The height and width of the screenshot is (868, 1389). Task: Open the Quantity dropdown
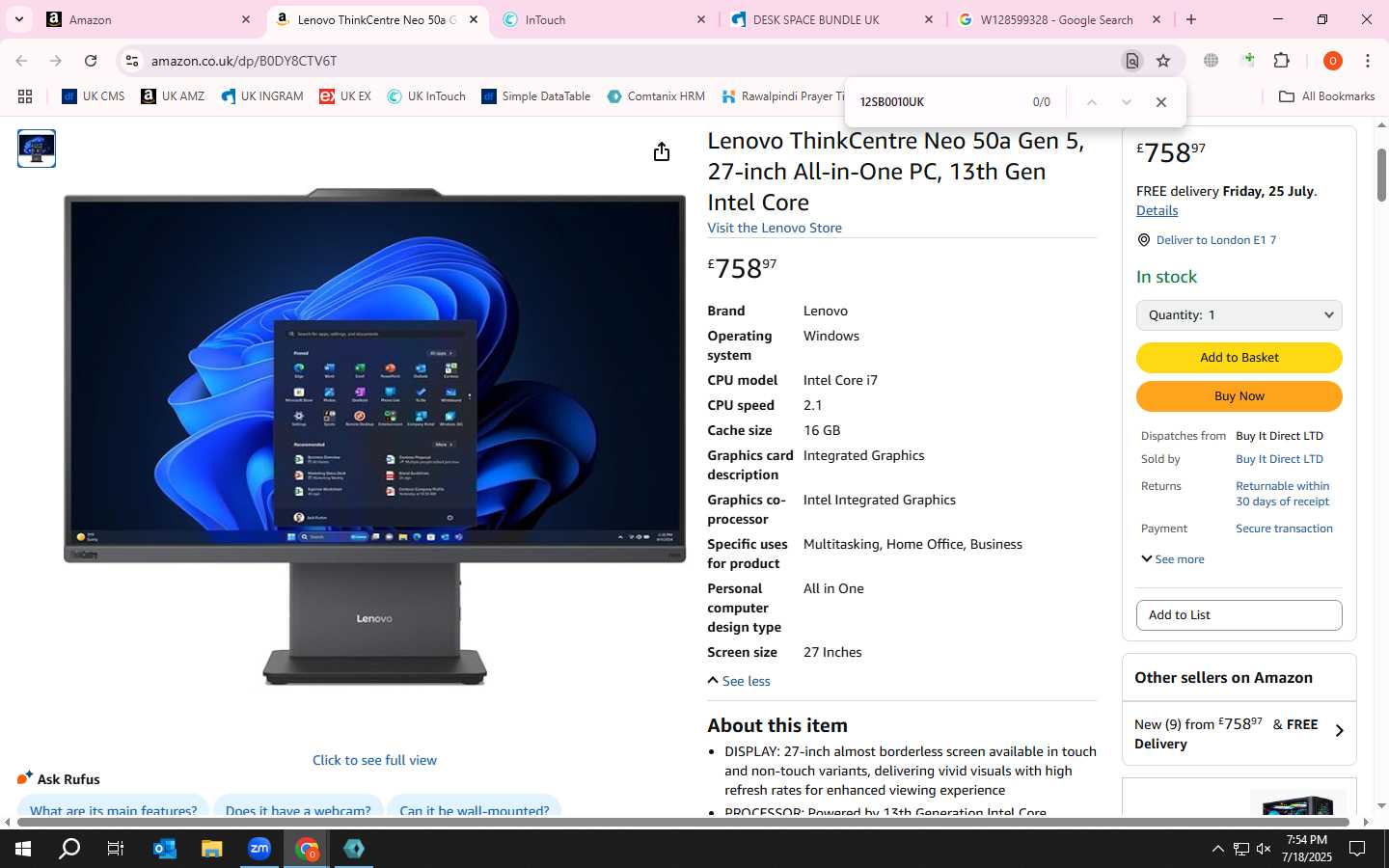[x=1239, y=315]
